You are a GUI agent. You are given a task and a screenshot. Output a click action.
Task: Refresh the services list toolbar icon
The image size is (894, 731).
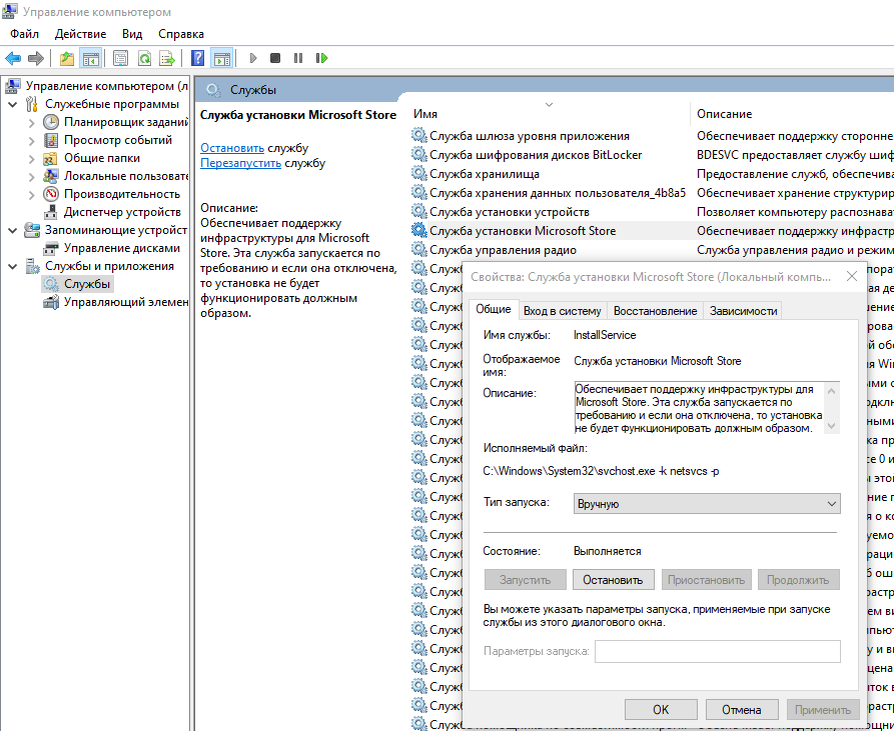[144, 58]
